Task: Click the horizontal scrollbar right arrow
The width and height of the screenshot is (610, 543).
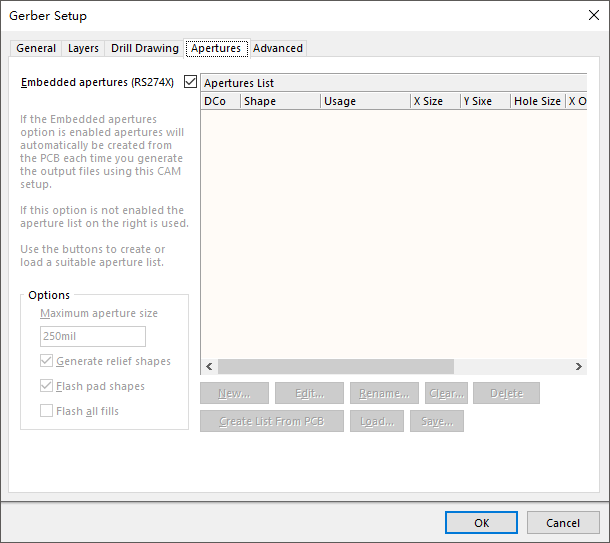Action: coord(579,367)
